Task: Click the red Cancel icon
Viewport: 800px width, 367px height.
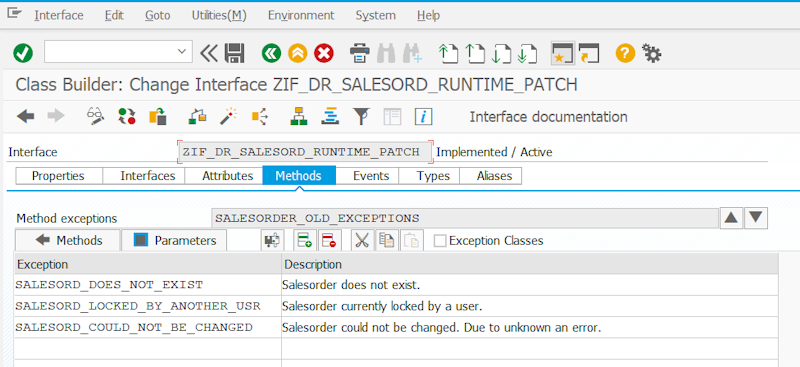Action: point(324,53)
